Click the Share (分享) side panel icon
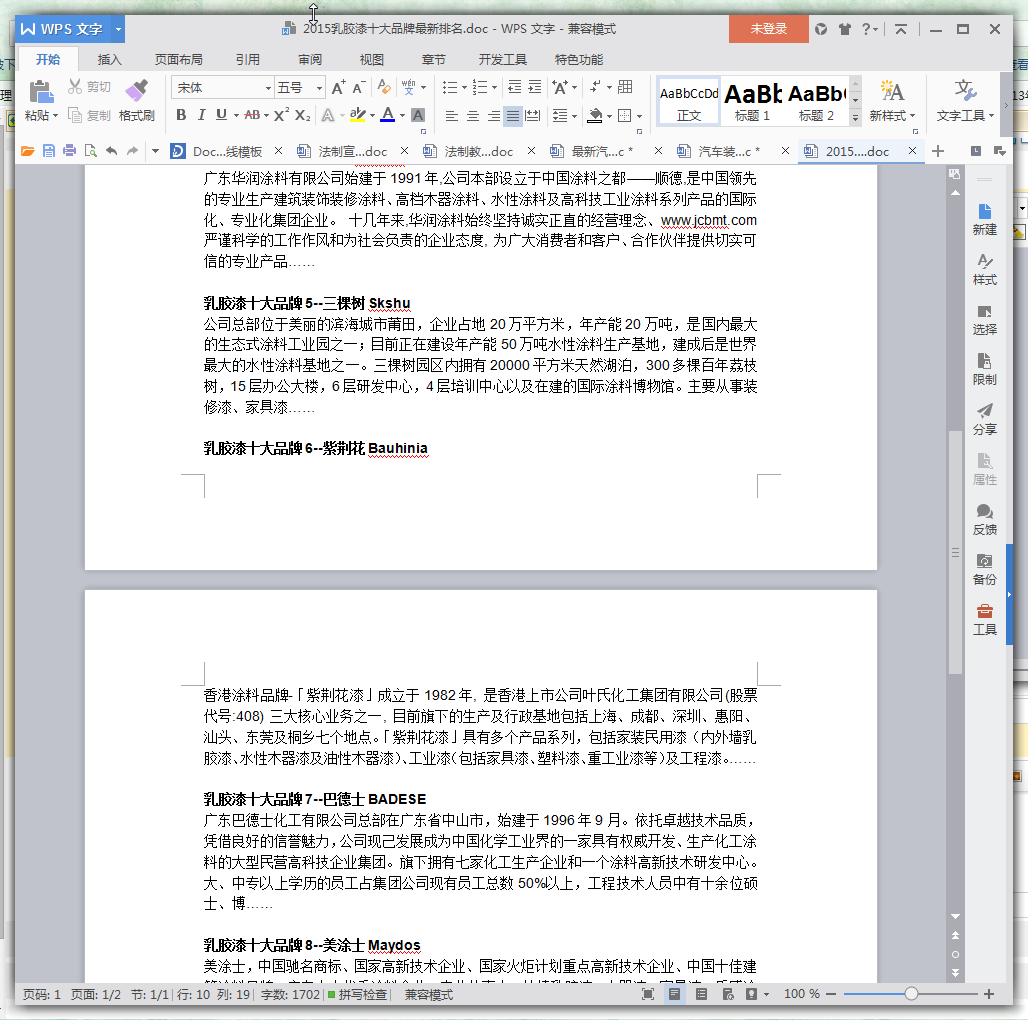 tap(985, 411)
